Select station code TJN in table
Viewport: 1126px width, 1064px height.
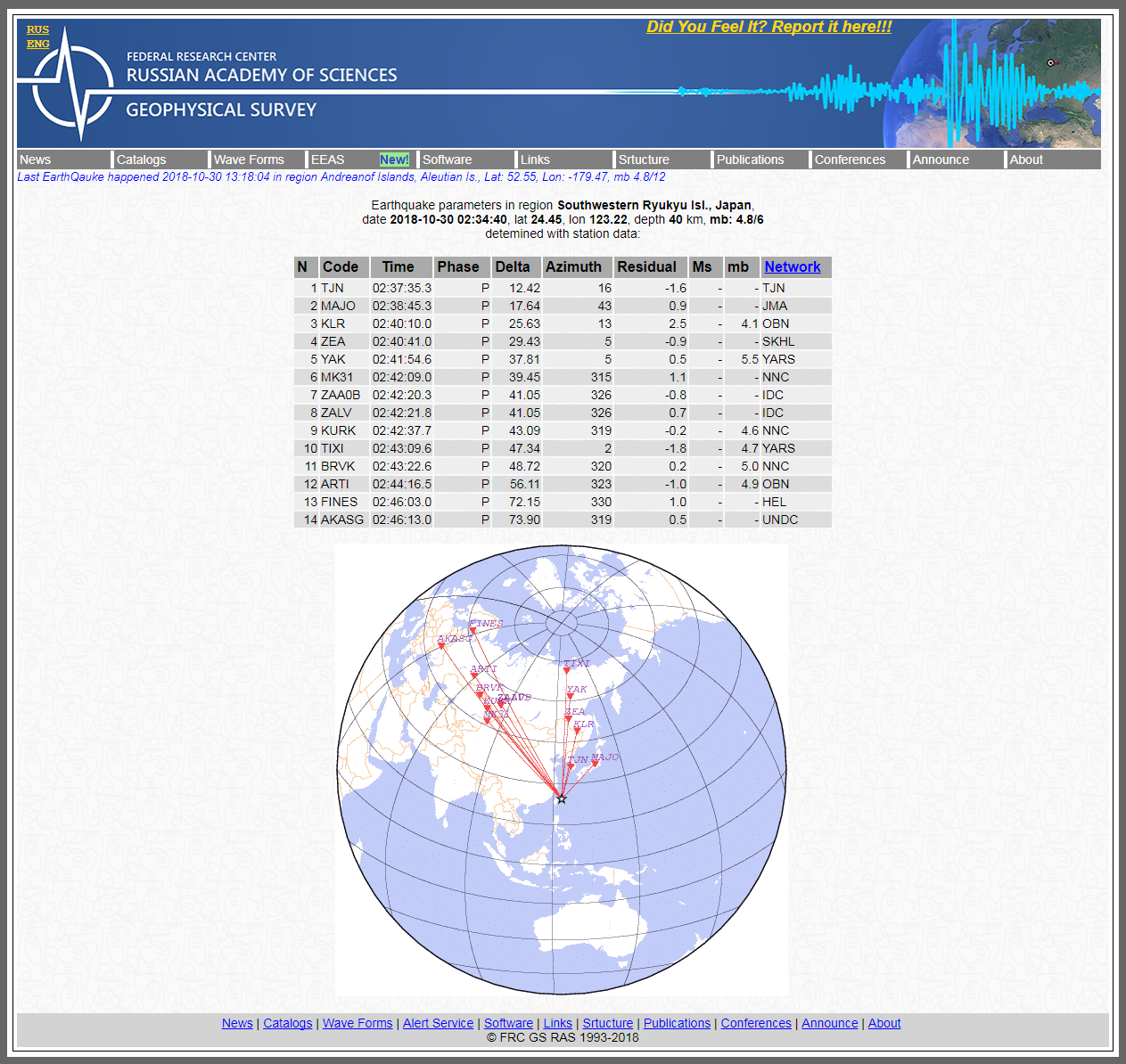click(x=333, y=288)
